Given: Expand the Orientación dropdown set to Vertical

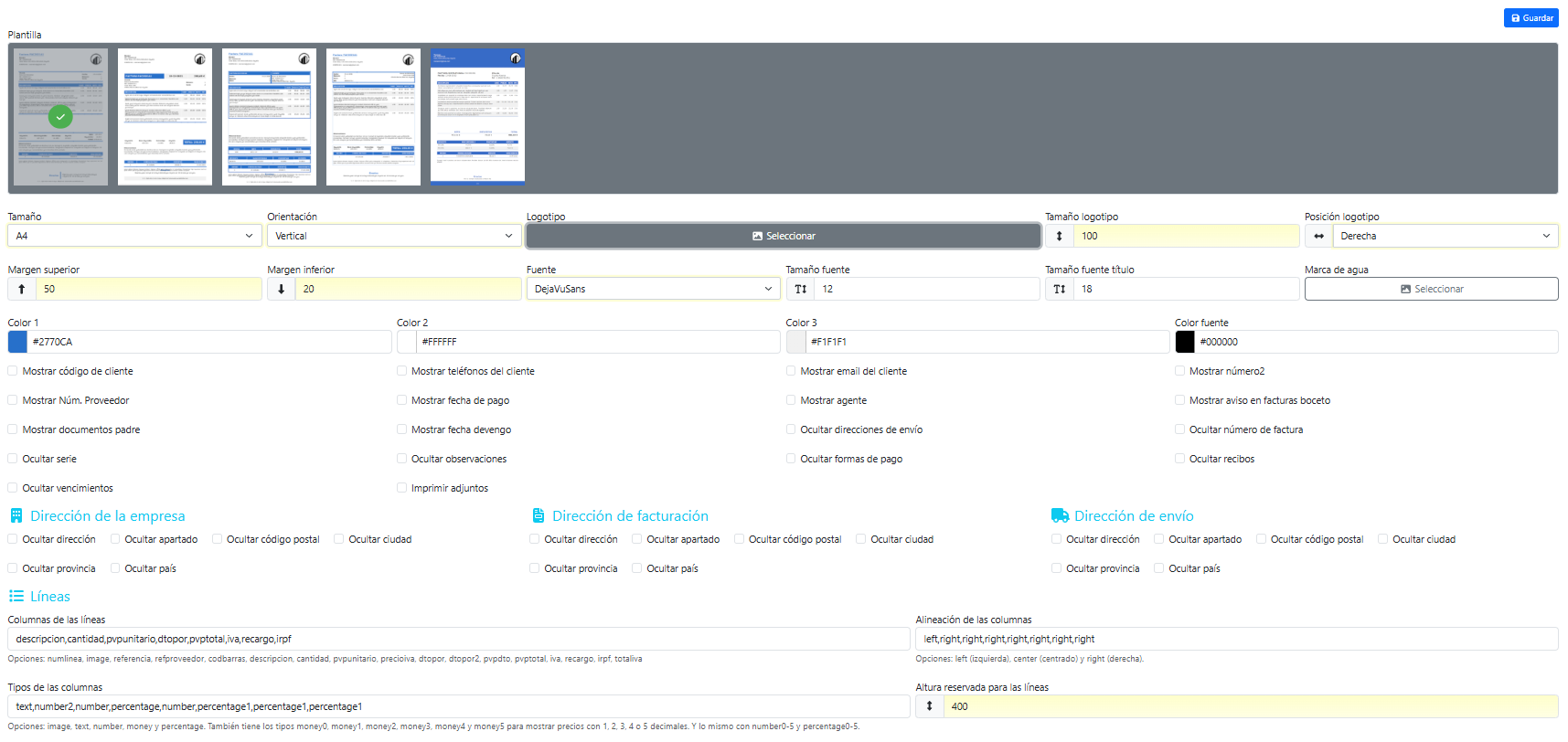Looking at the screenshot, I should 393,236.
